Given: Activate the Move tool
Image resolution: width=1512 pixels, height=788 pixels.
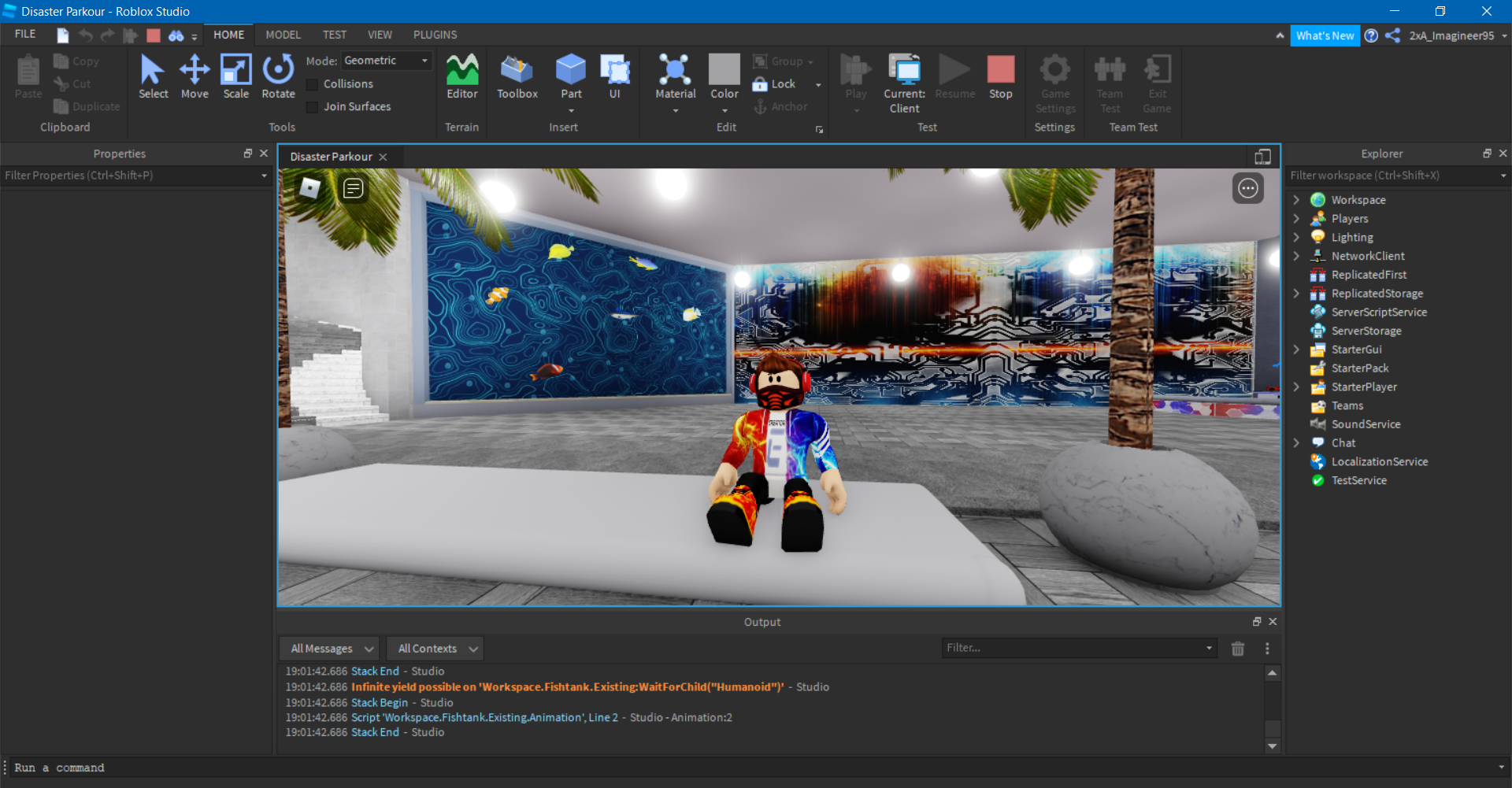Looking at the screenshot, I should pos(195,77).
